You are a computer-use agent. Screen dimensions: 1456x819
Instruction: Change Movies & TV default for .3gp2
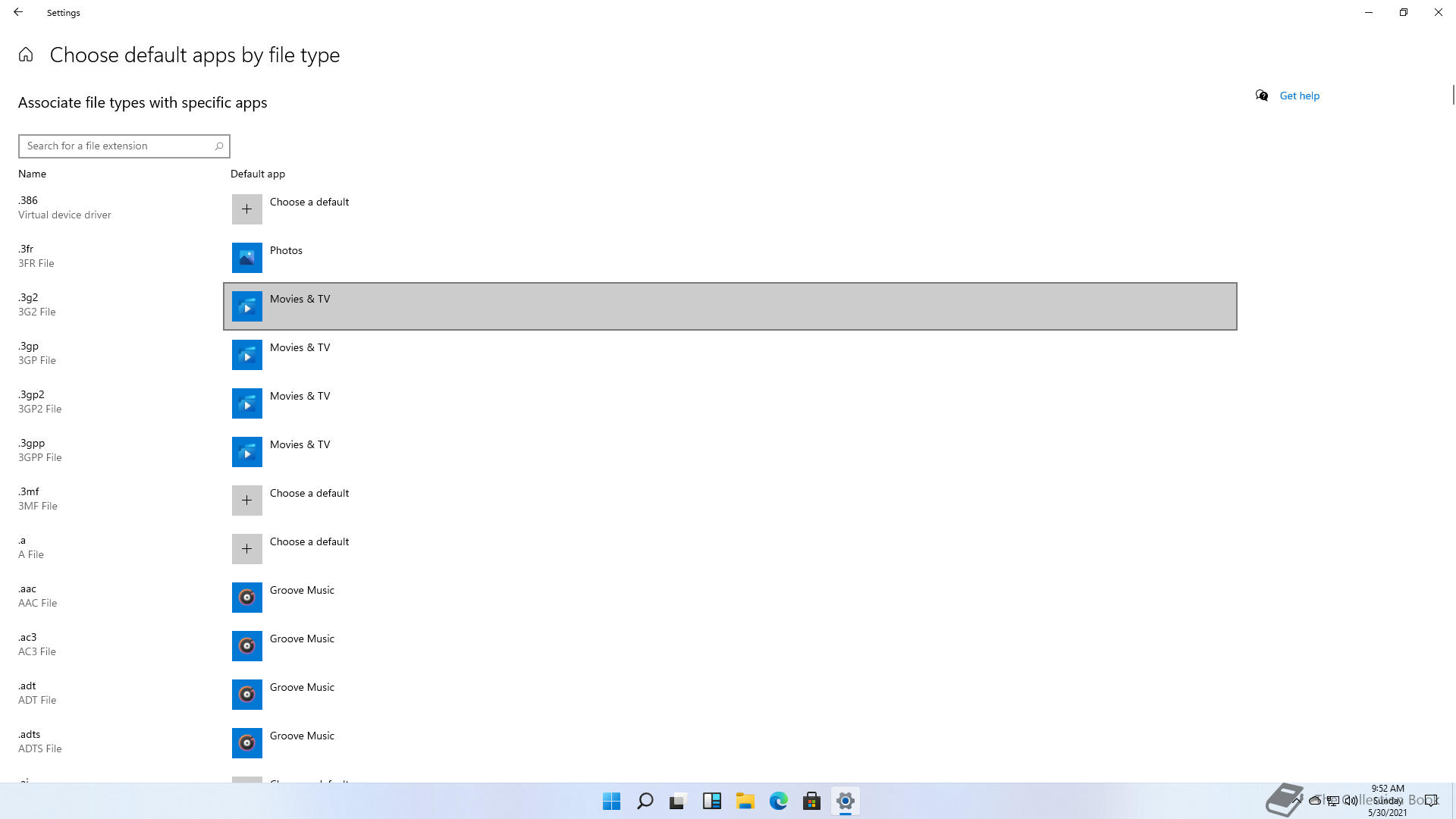(300, 396)
